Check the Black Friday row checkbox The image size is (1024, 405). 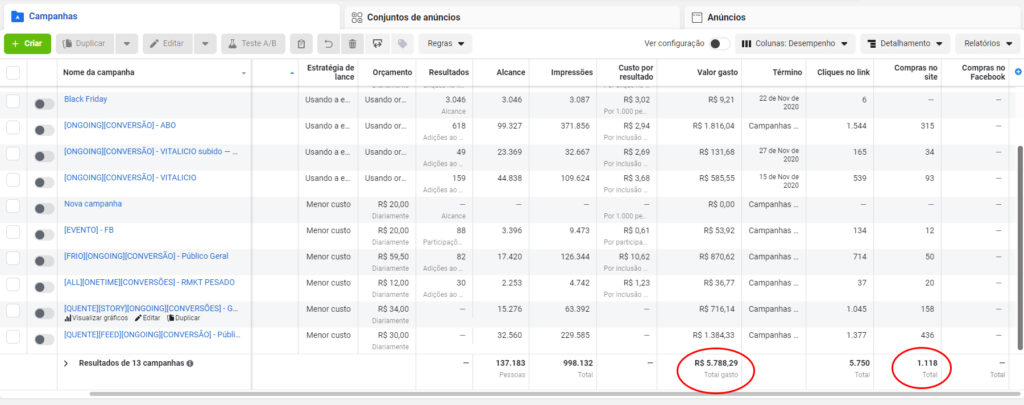tap(13, 101)
